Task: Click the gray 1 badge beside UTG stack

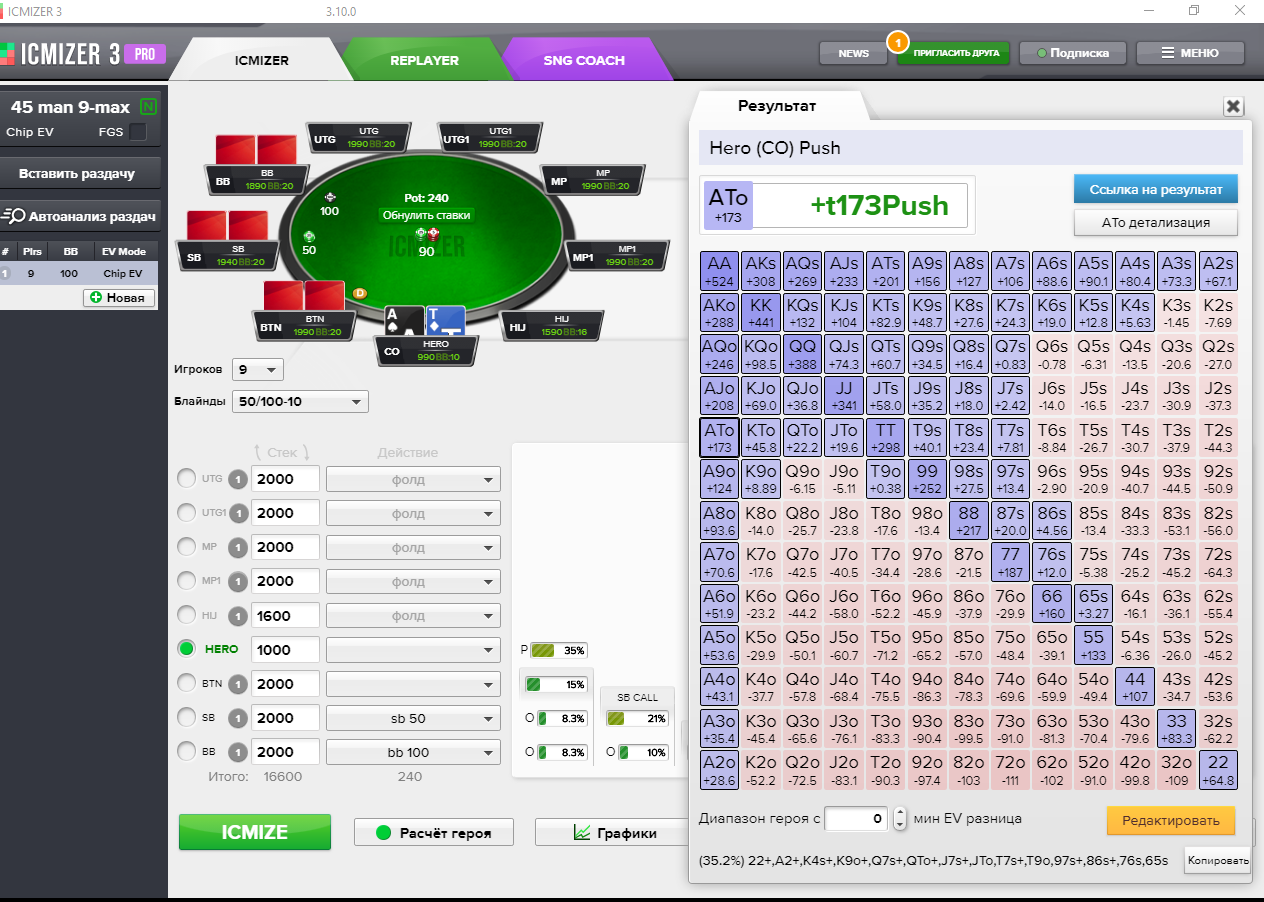Action: pyautogui.click(x=238, y=479)
